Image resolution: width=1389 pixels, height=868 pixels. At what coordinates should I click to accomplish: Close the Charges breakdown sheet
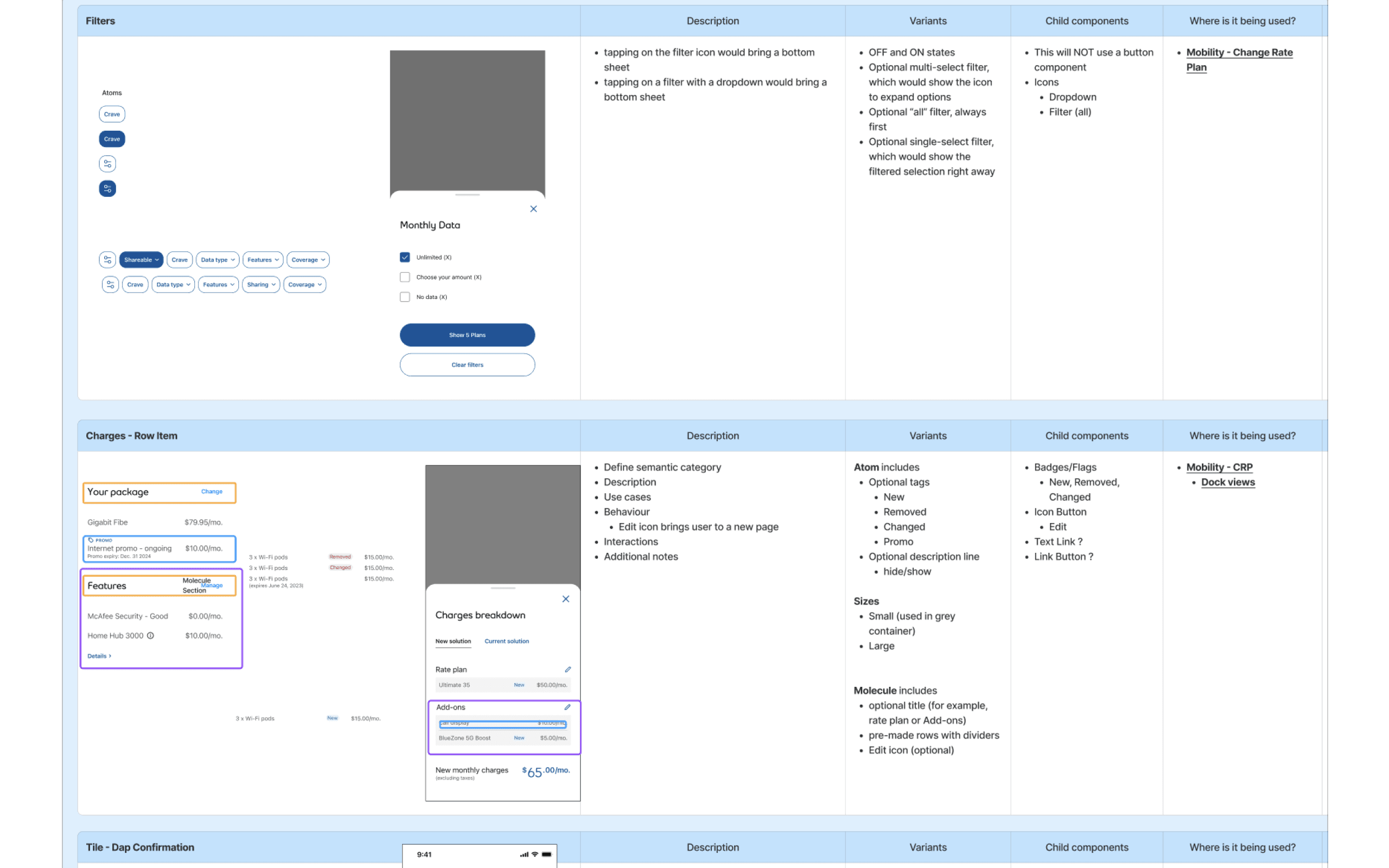[x=565, y=599]
